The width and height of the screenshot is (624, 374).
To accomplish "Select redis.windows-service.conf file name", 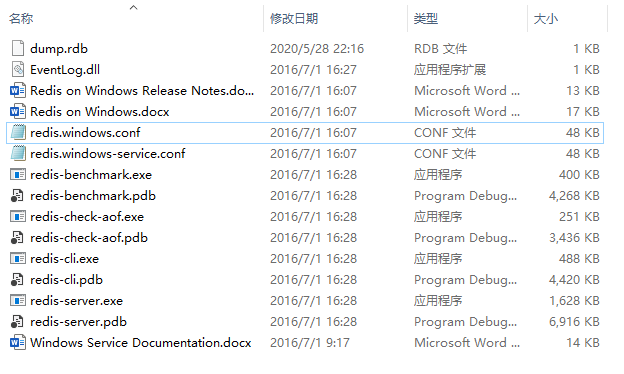I will tap(108, 154).
